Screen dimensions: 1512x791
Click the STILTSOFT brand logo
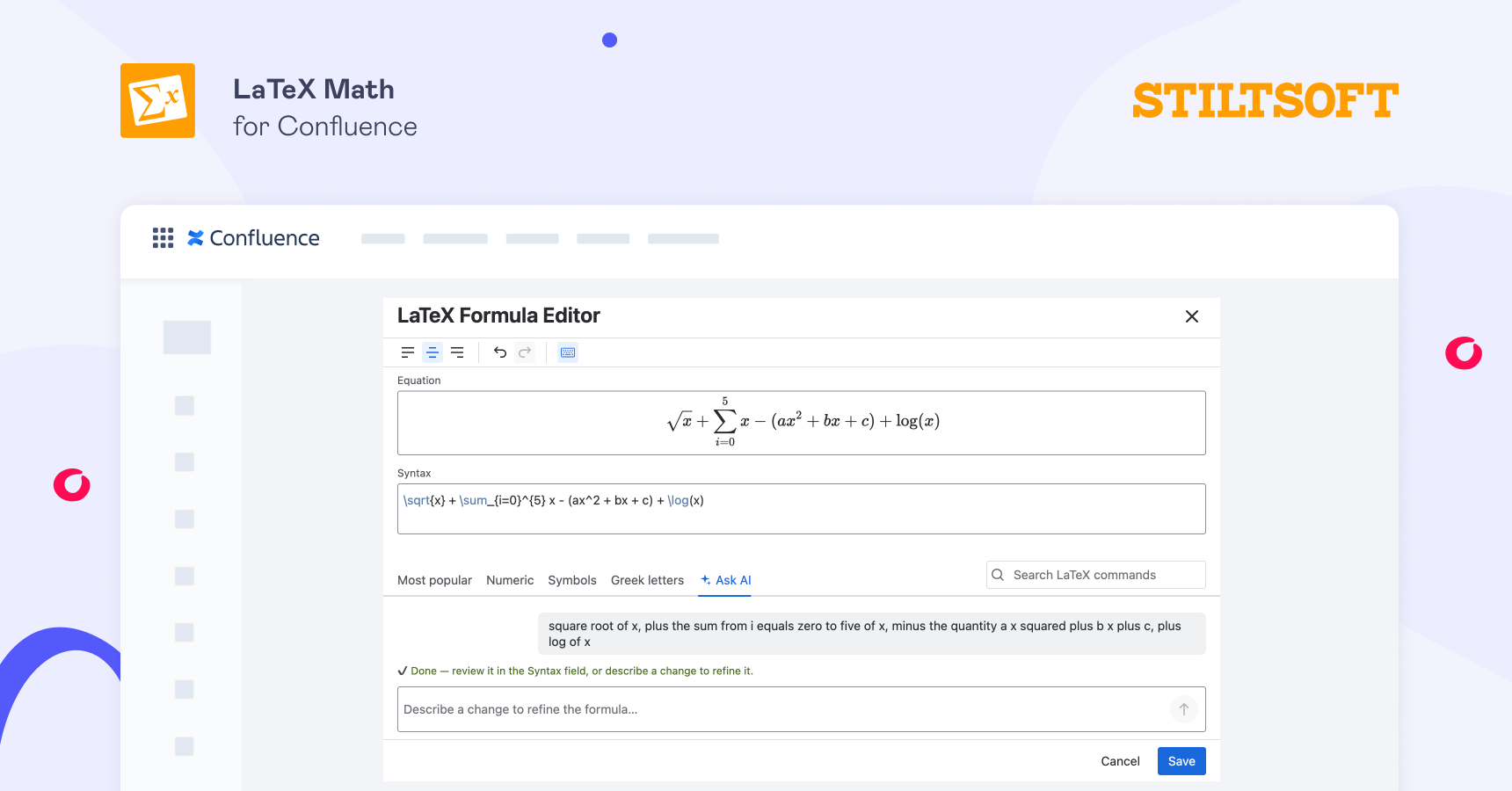coord(1265,100)
